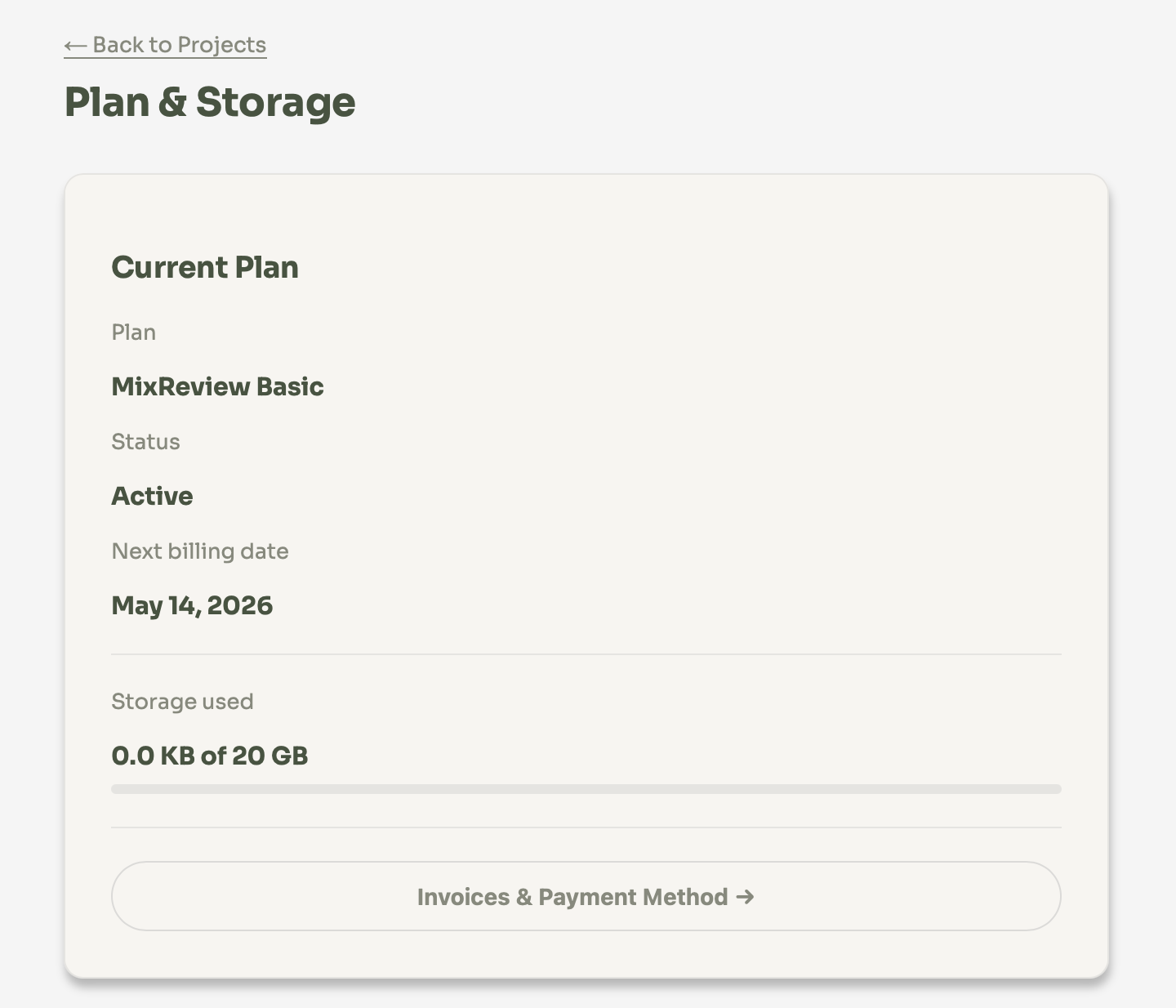Click the divider line below storage bar
Image resolution: width=1176 pixels, height=1008 pixels.
[586, 827]
